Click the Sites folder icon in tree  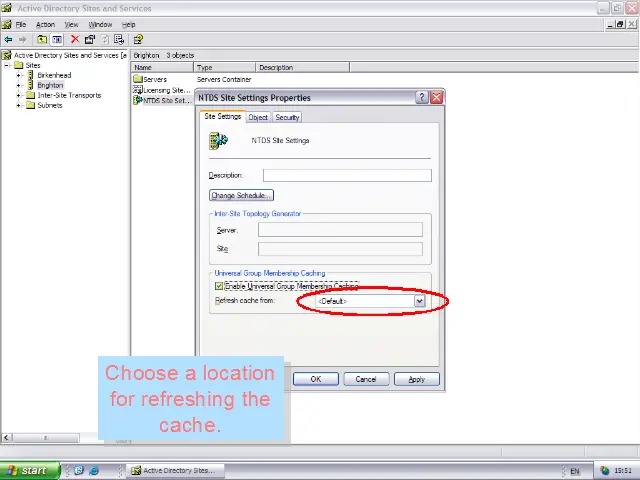pos(19,65)
